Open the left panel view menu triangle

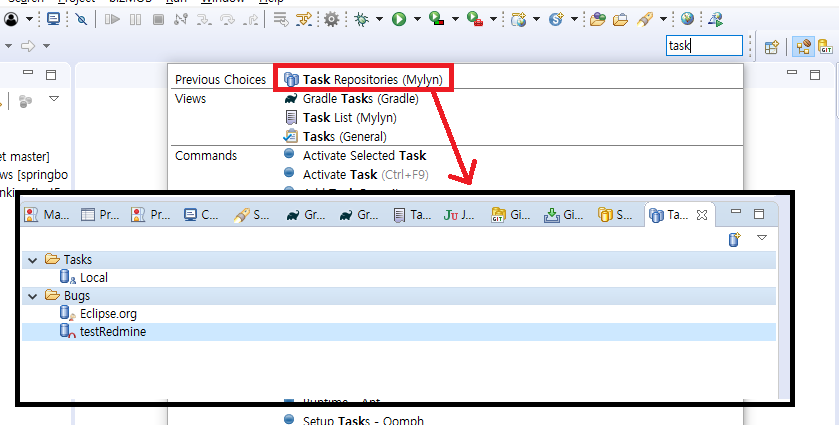(x=54, y=98)
